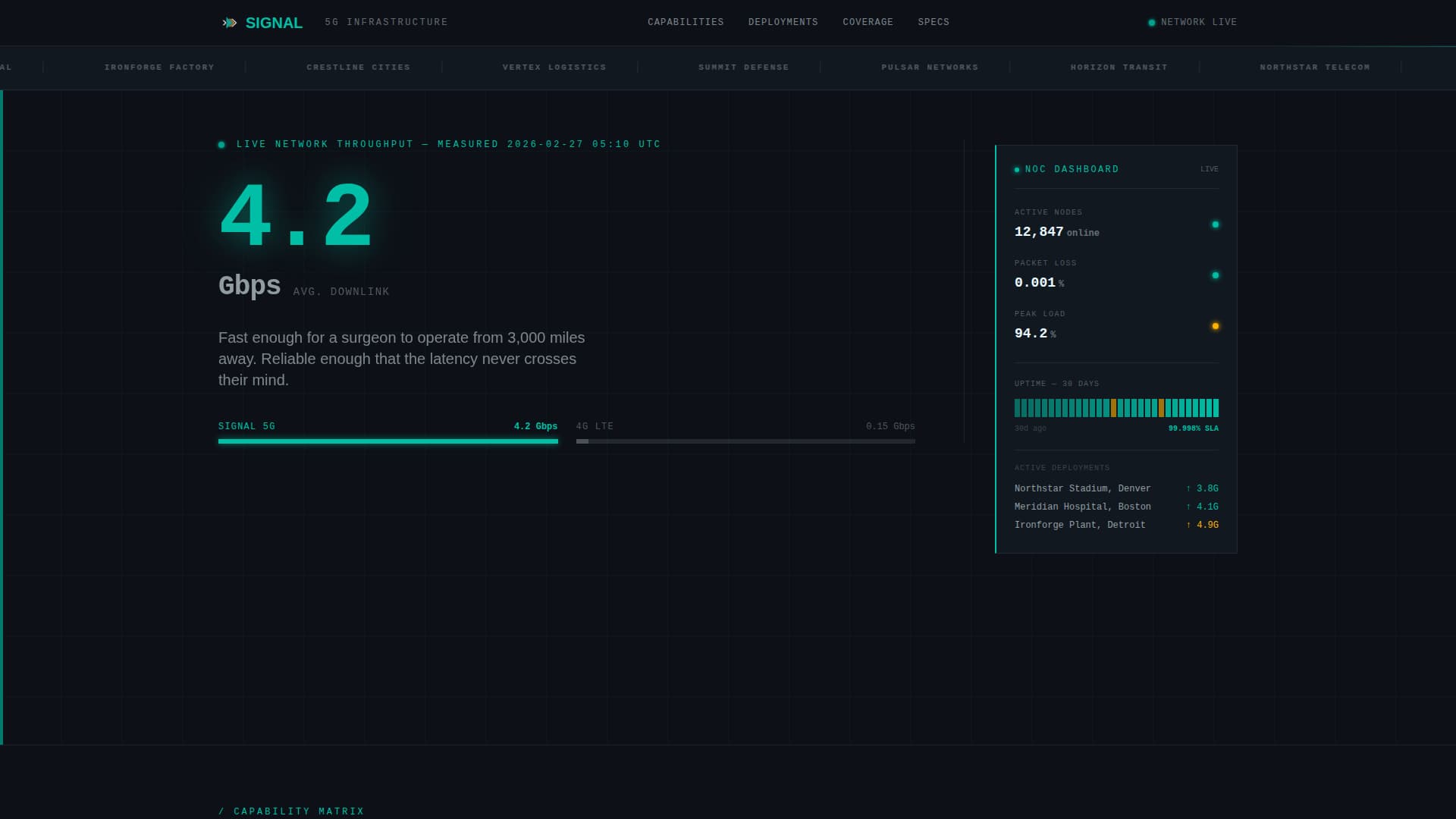1456x819 pixels.
Task: Select Northstar Stadium, Denver deployment row
Action: [x=1082, y=488]
